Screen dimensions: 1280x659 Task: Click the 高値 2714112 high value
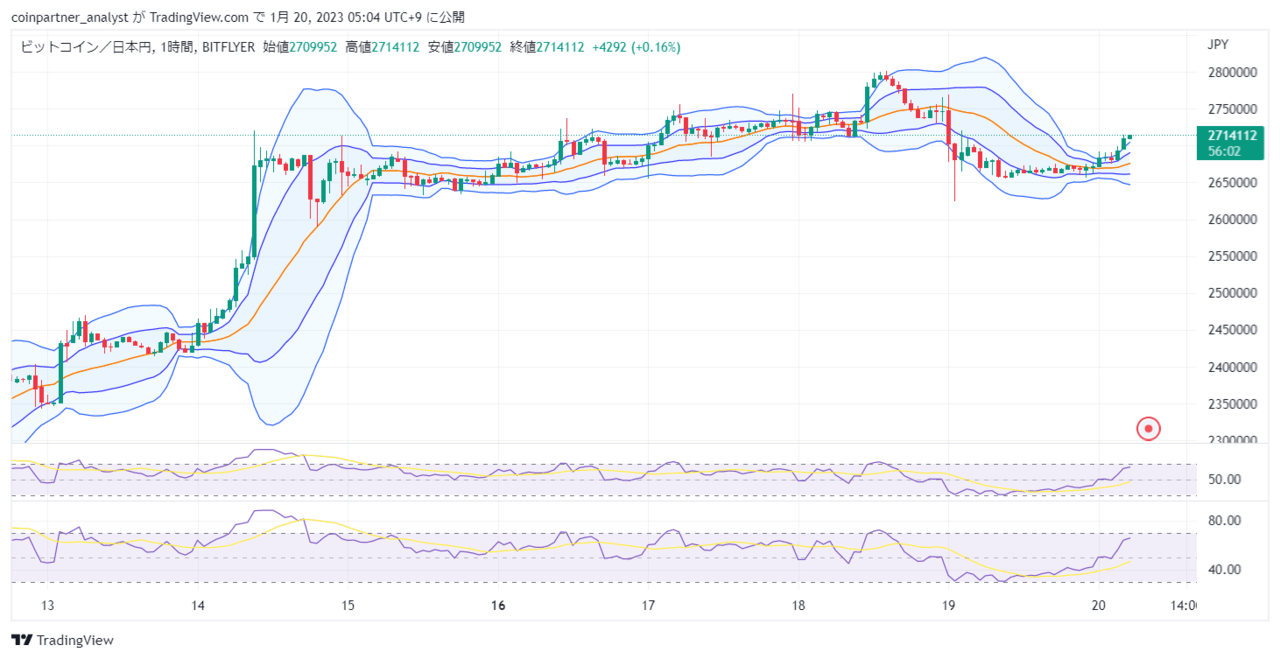(x=382, y=46)
